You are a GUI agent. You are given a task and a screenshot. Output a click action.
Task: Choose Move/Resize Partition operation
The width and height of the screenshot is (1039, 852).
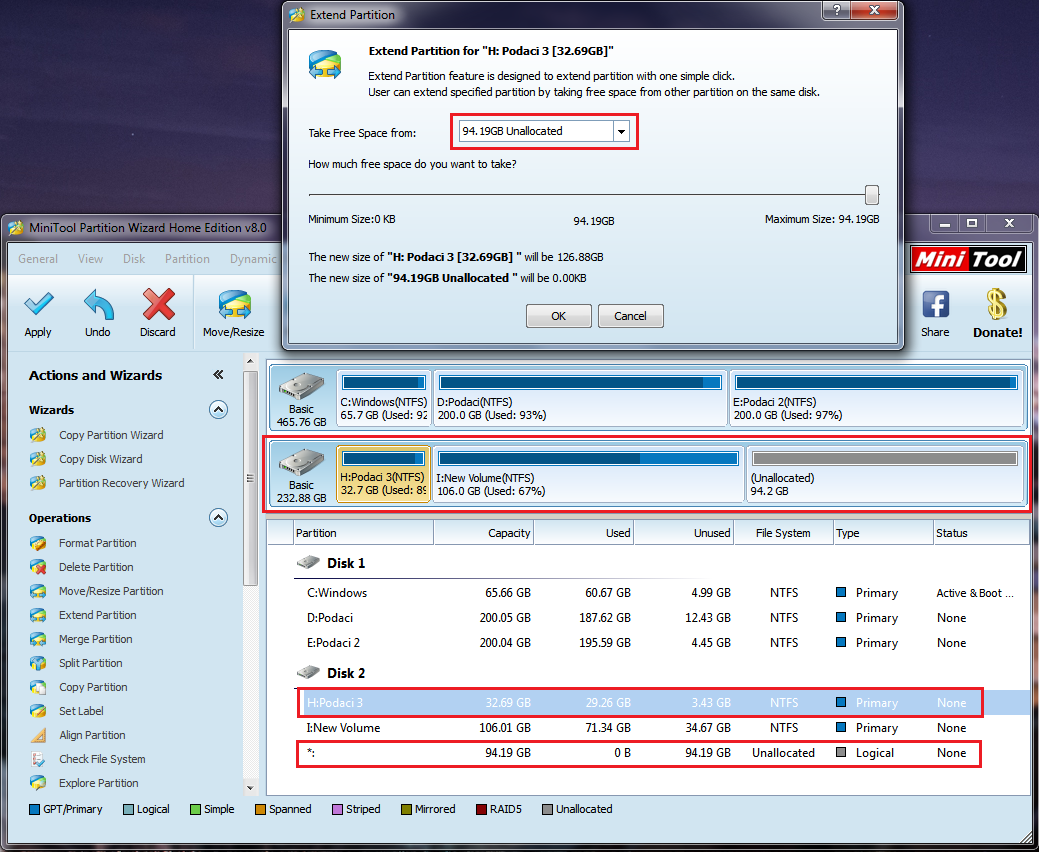click(x=111, y=591)
